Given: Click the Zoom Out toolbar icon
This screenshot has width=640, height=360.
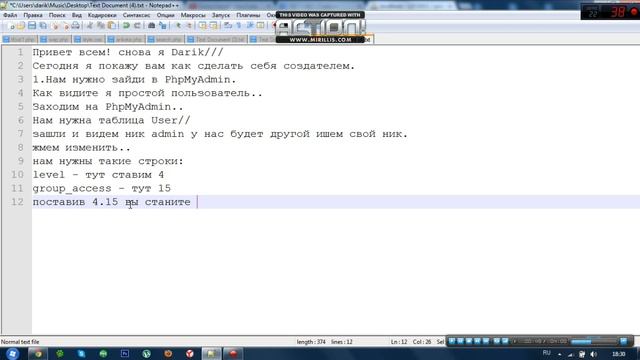Looking at the screenshot, I should (x=189, y=26).
